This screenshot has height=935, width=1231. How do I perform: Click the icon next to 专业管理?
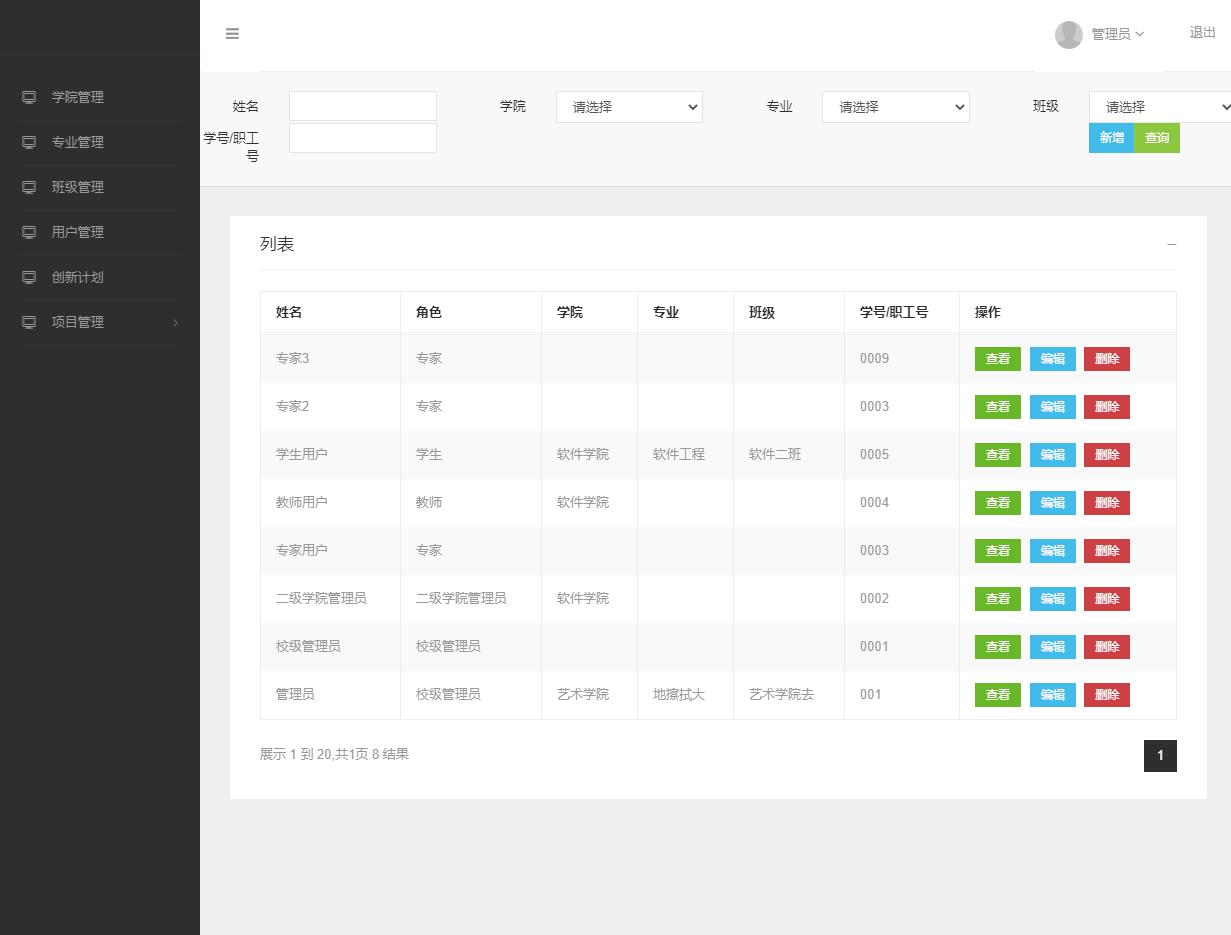28,141
